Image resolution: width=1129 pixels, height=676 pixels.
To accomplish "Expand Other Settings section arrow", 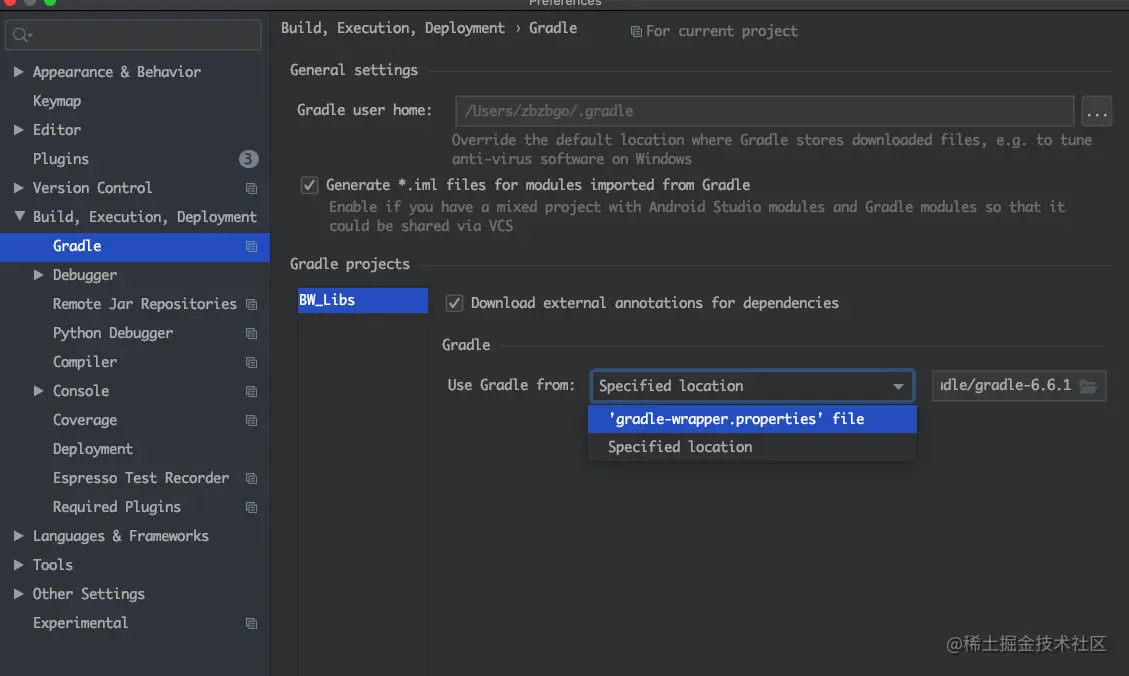I will 19,593.
